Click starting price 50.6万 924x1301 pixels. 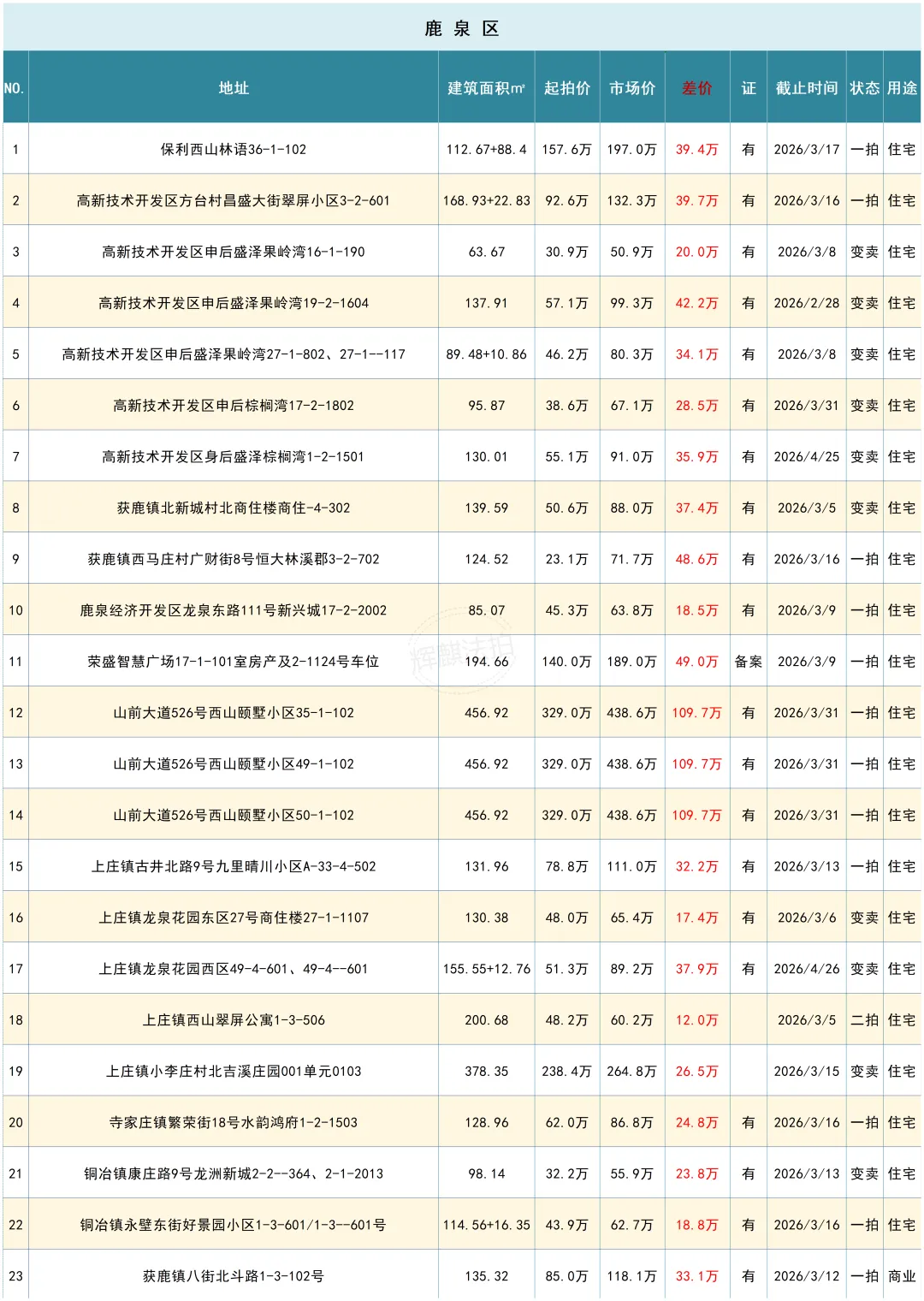click(567, 508)
